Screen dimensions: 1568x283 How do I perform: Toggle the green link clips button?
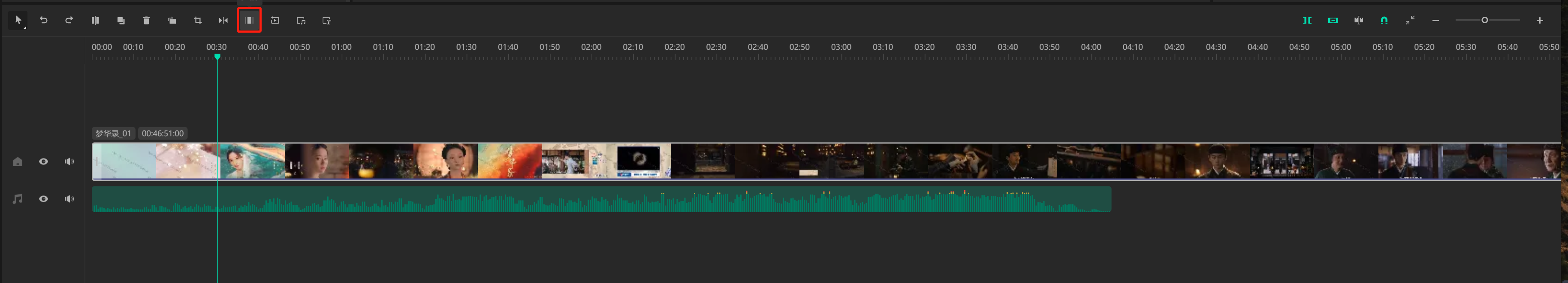tap(1333, 20)
